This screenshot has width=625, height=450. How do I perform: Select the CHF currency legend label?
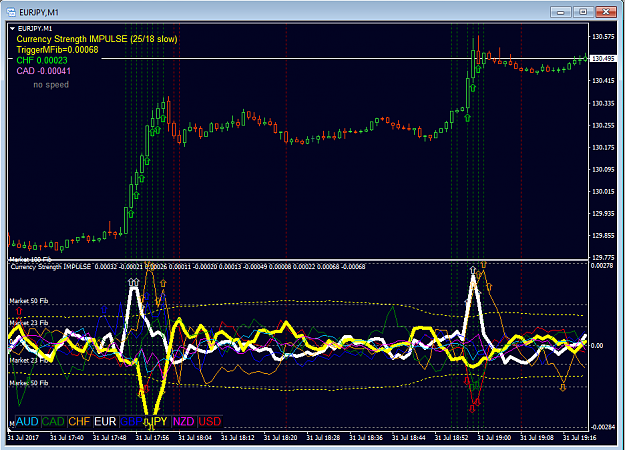(x=79, y=421)
